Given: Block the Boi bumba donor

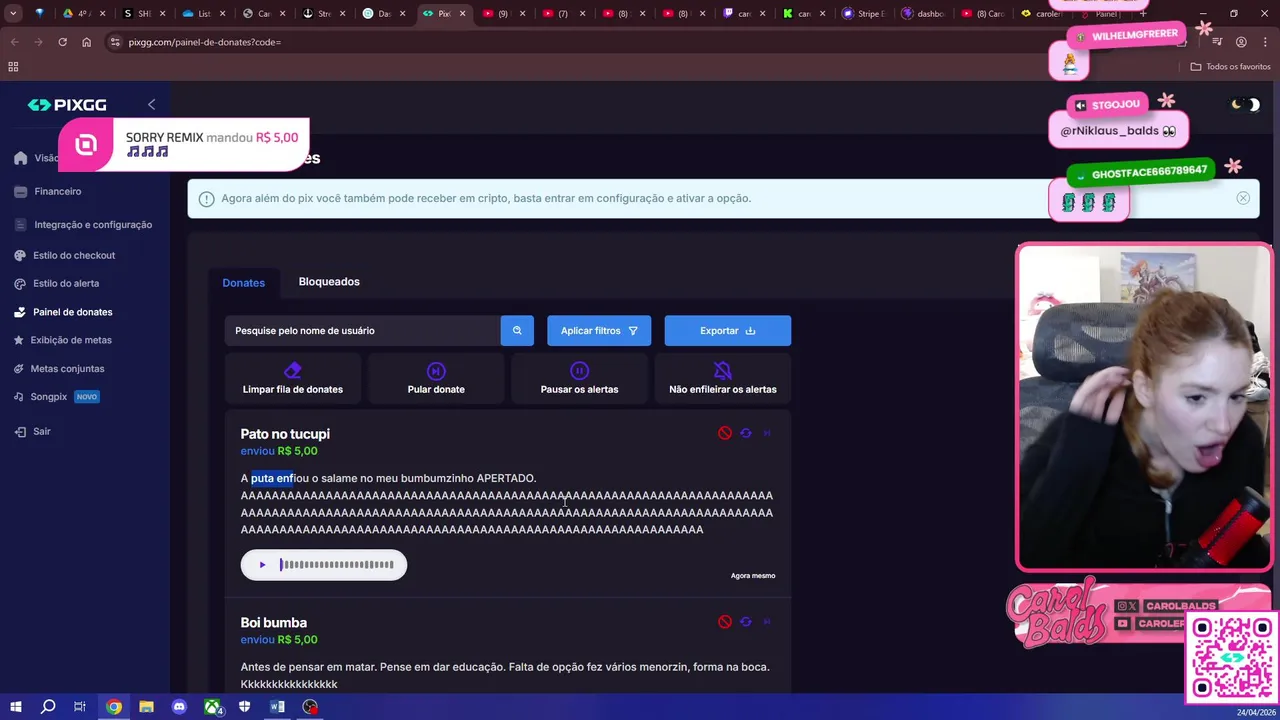Looking at the screenshot, I should [725, 622].
